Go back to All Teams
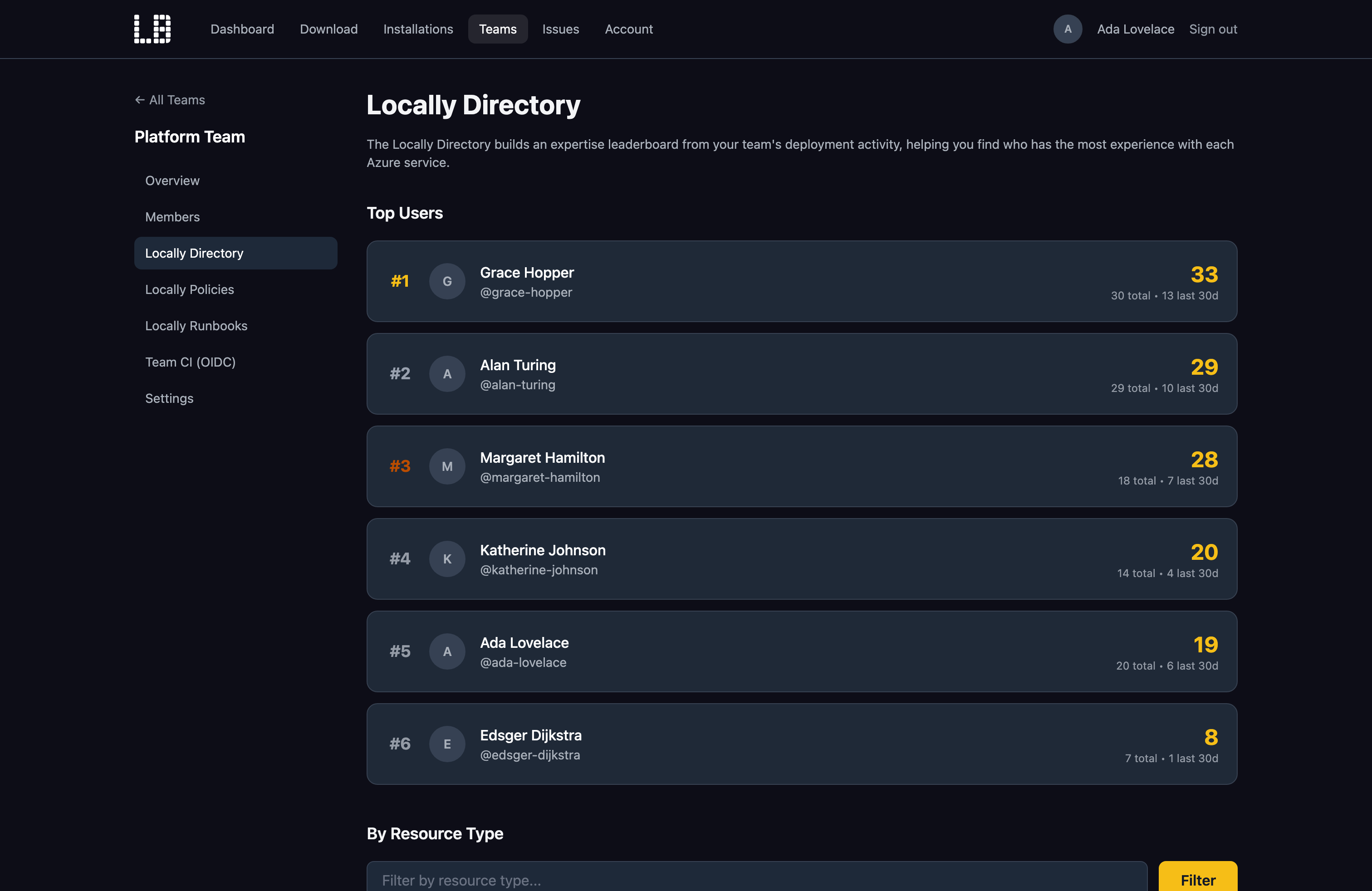The width and height of the screenshot is (1372, 891). (170, 100)
